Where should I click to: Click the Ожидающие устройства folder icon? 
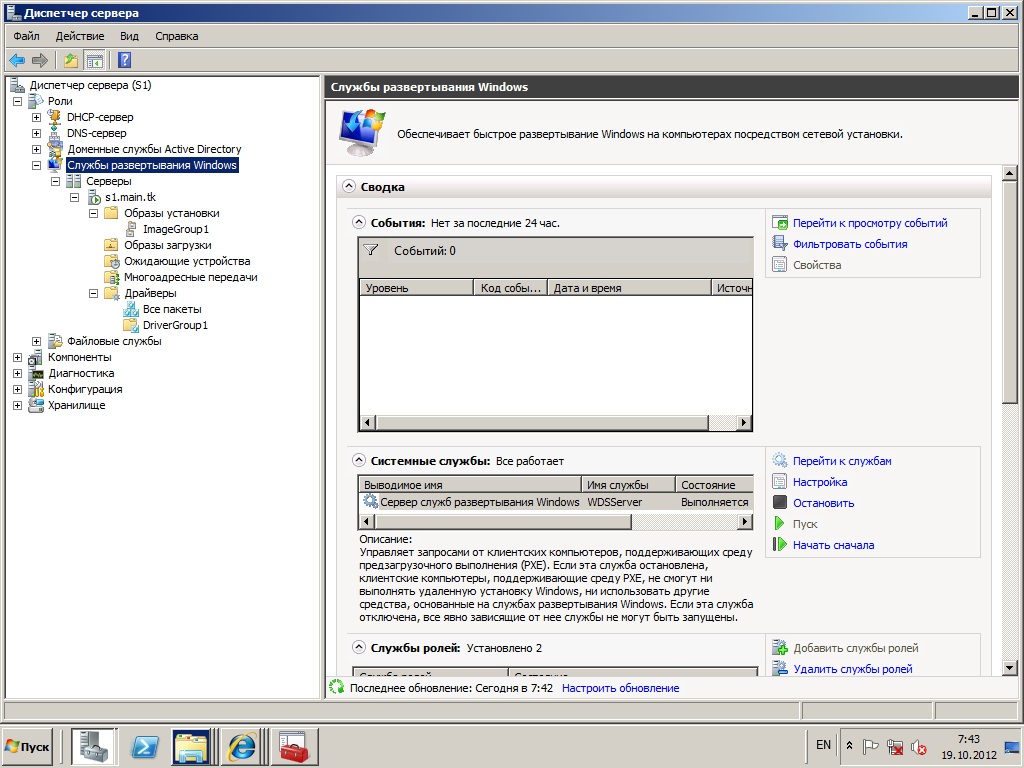112,261
